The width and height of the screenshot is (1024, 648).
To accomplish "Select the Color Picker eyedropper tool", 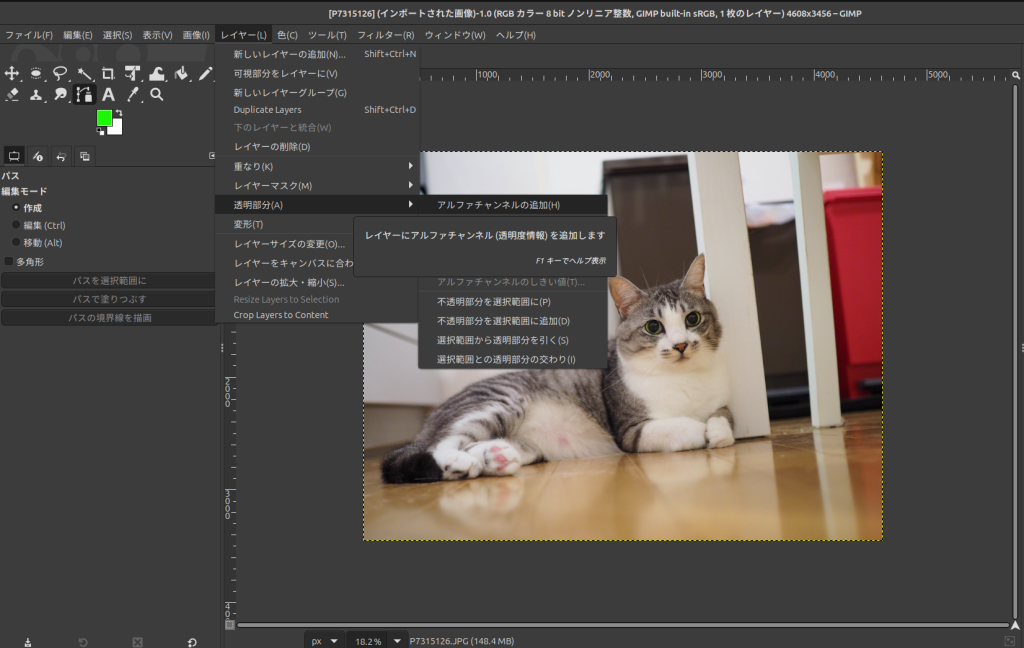I will [x=132, y=95].
